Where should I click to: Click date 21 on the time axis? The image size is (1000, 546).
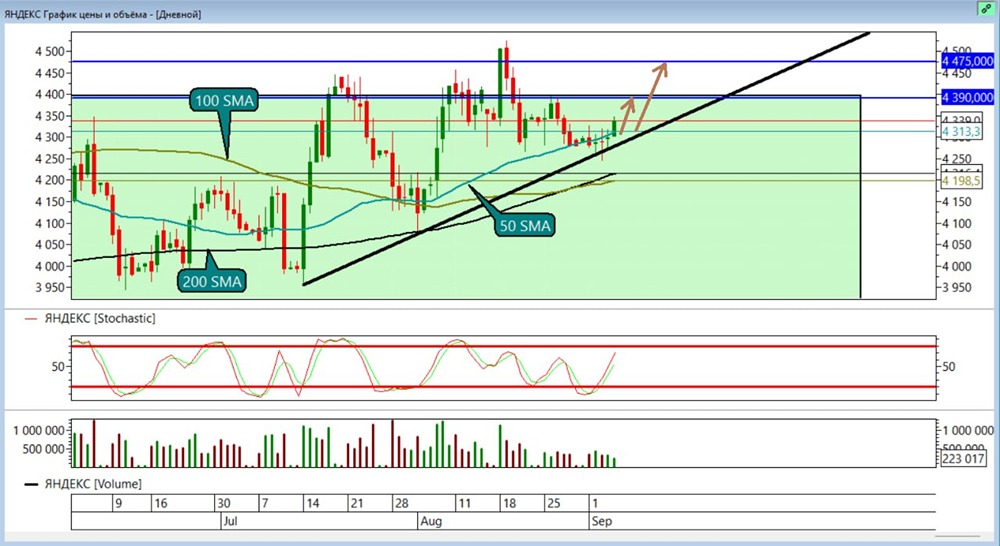(x=357, y=503)
